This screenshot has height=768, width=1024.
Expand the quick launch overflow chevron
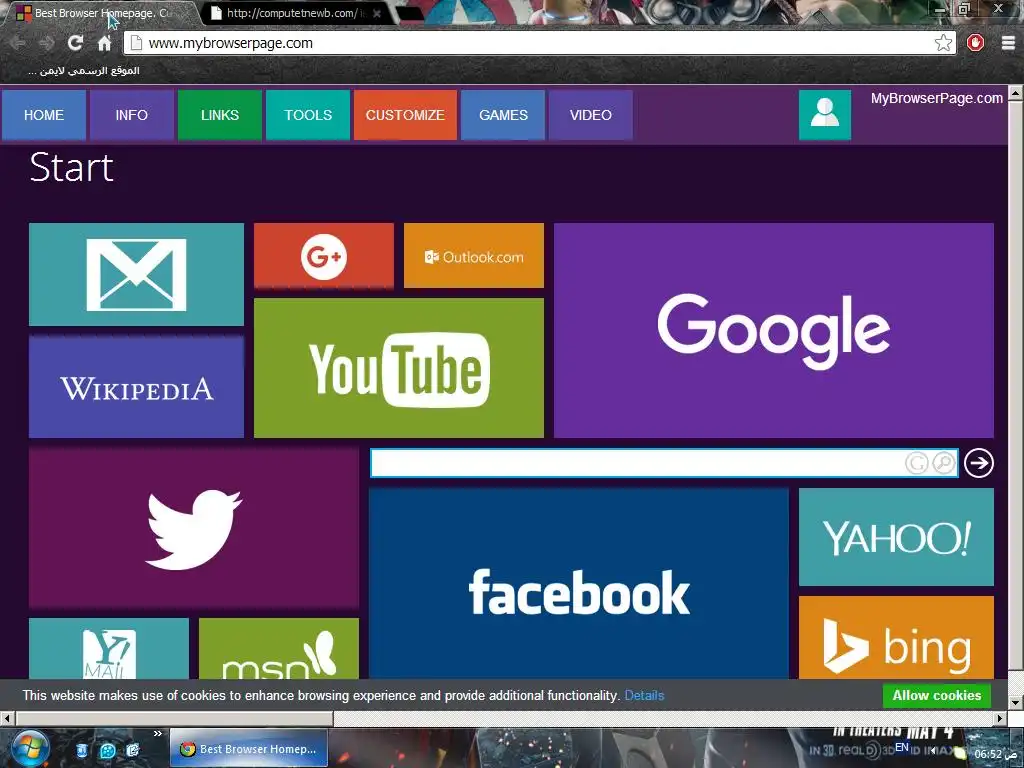click(x=157, y=734)
